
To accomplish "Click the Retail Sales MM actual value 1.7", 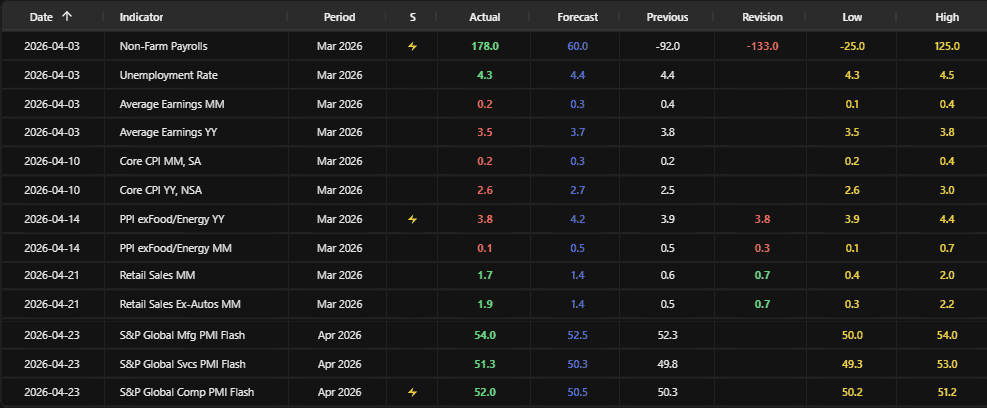I will coord(485,275).
